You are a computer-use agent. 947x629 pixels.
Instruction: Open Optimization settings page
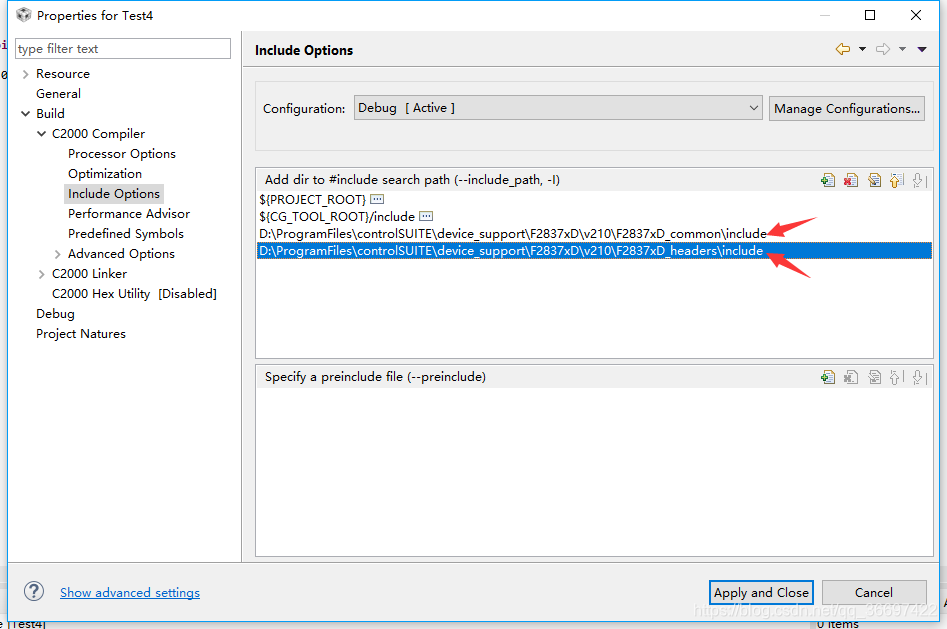click(x=104, y=173)
